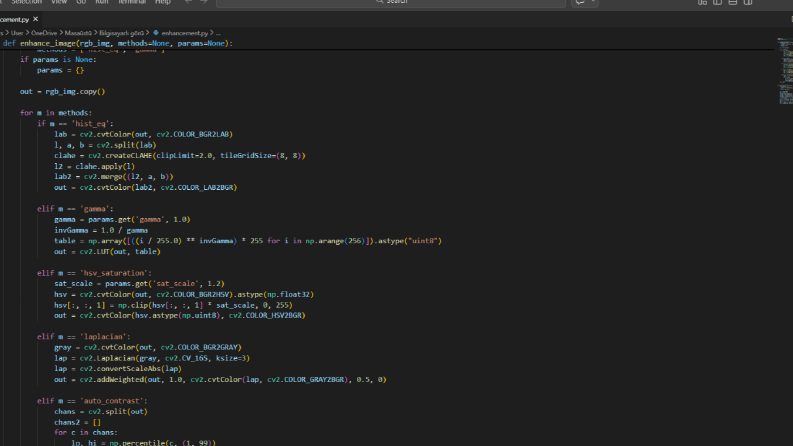The image size is (793, 446).
Task: Click the OneDrive breadcrumb segment
Action: tap(44, 33)
